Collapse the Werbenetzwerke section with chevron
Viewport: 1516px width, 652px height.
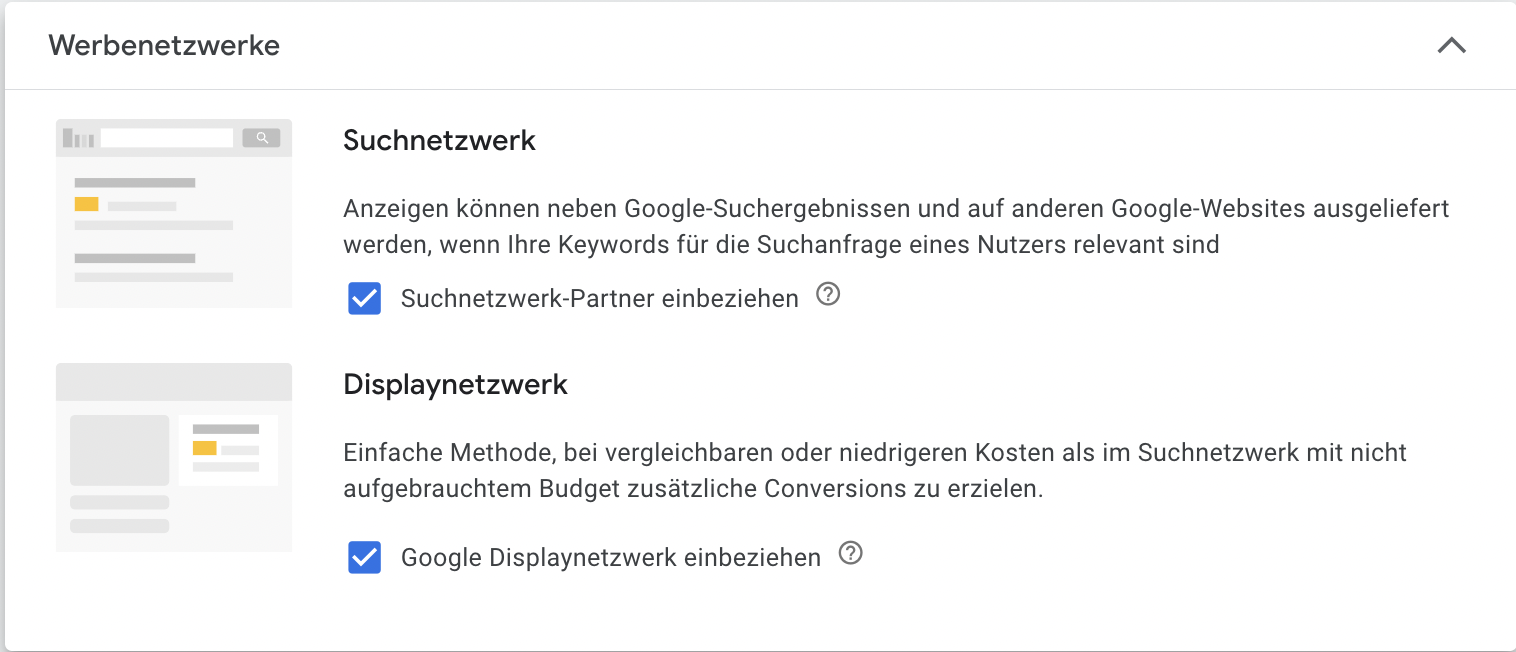point(1451,46)
